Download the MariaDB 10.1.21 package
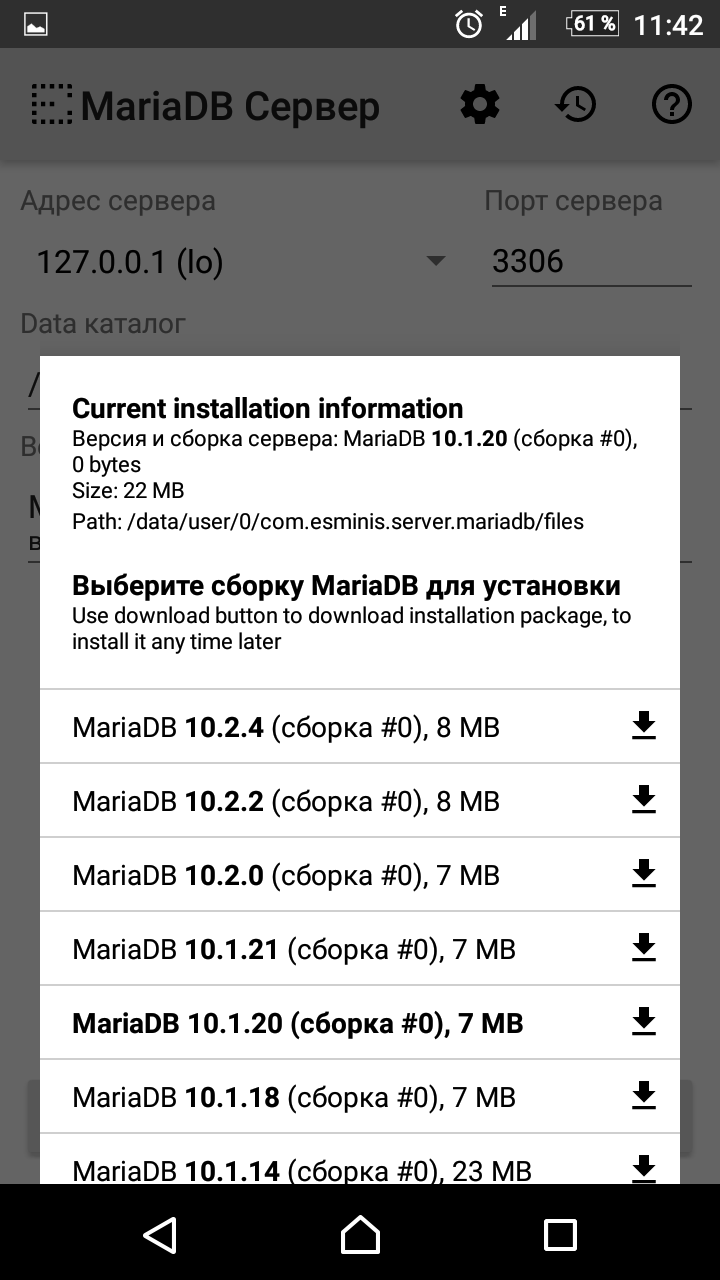The image size is (720, 1280). [644, 948]
